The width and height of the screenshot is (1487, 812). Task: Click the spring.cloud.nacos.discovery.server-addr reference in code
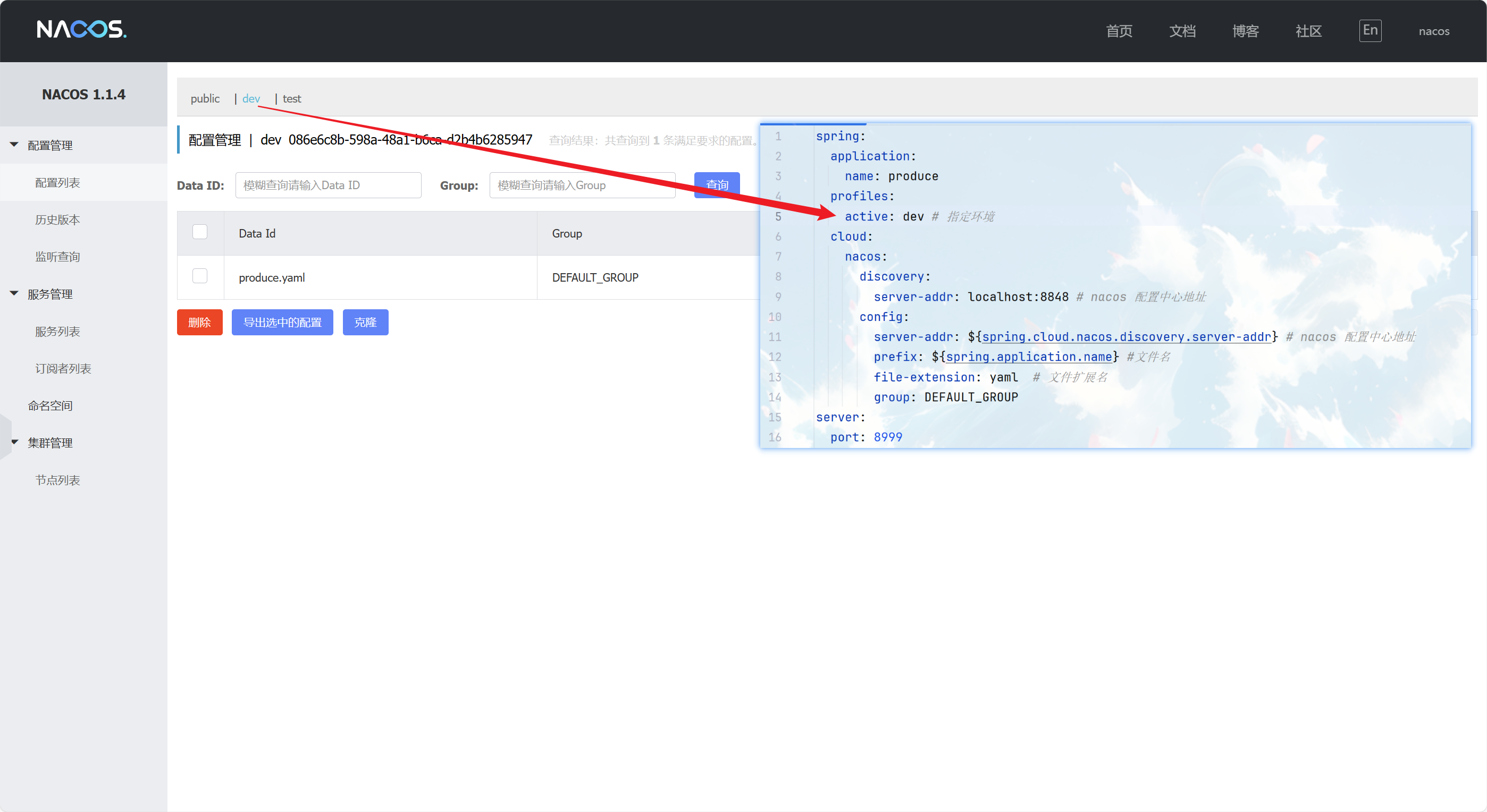pos(1126,337)
